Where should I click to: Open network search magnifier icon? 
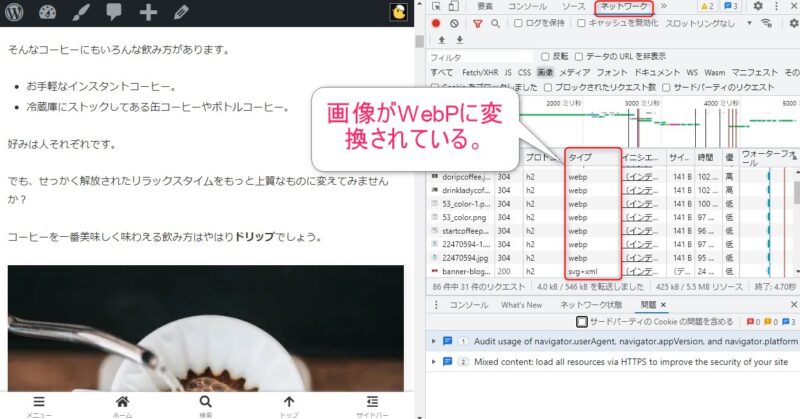pyautogui.click(x=495, y=23)
